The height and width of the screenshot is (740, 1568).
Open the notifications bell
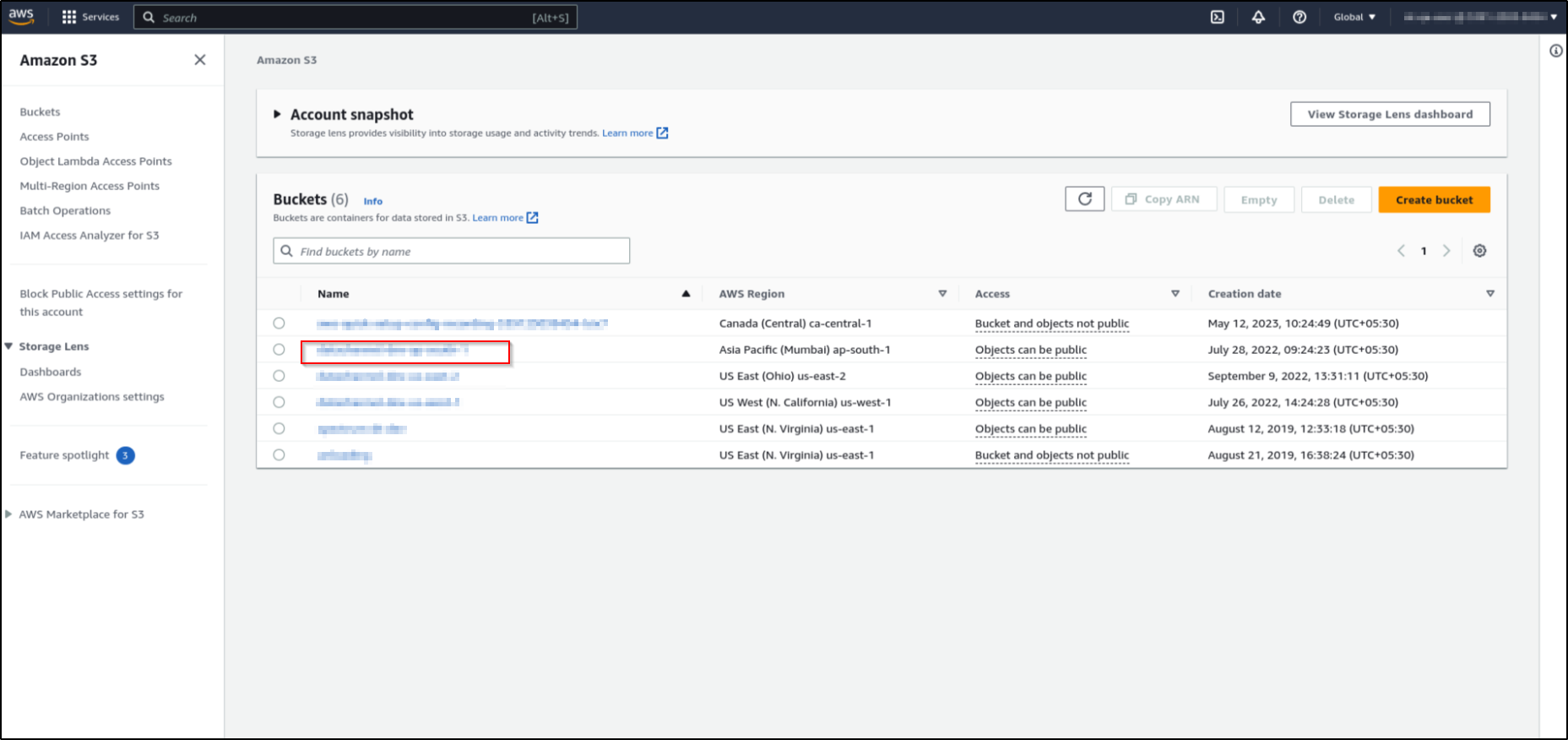point(1258,17)
